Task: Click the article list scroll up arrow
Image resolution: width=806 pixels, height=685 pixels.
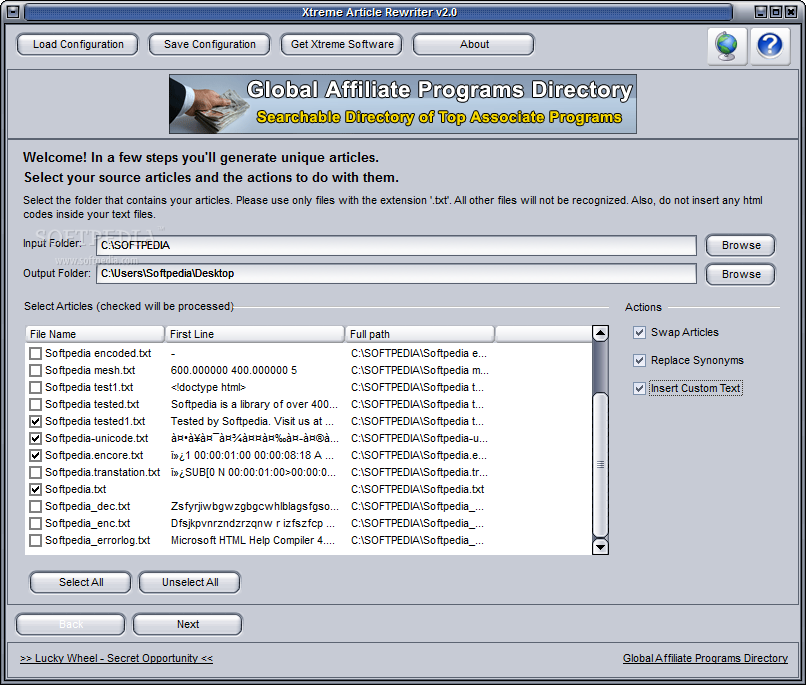Action: pyautogui.click(x=600, y=334)
